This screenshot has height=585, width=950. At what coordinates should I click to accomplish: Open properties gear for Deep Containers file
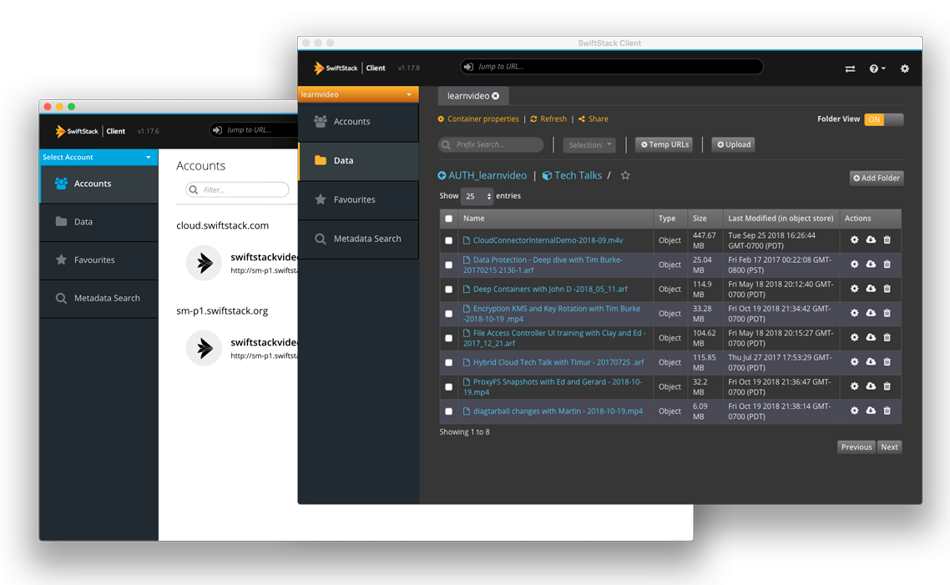(x=854, y=288)
